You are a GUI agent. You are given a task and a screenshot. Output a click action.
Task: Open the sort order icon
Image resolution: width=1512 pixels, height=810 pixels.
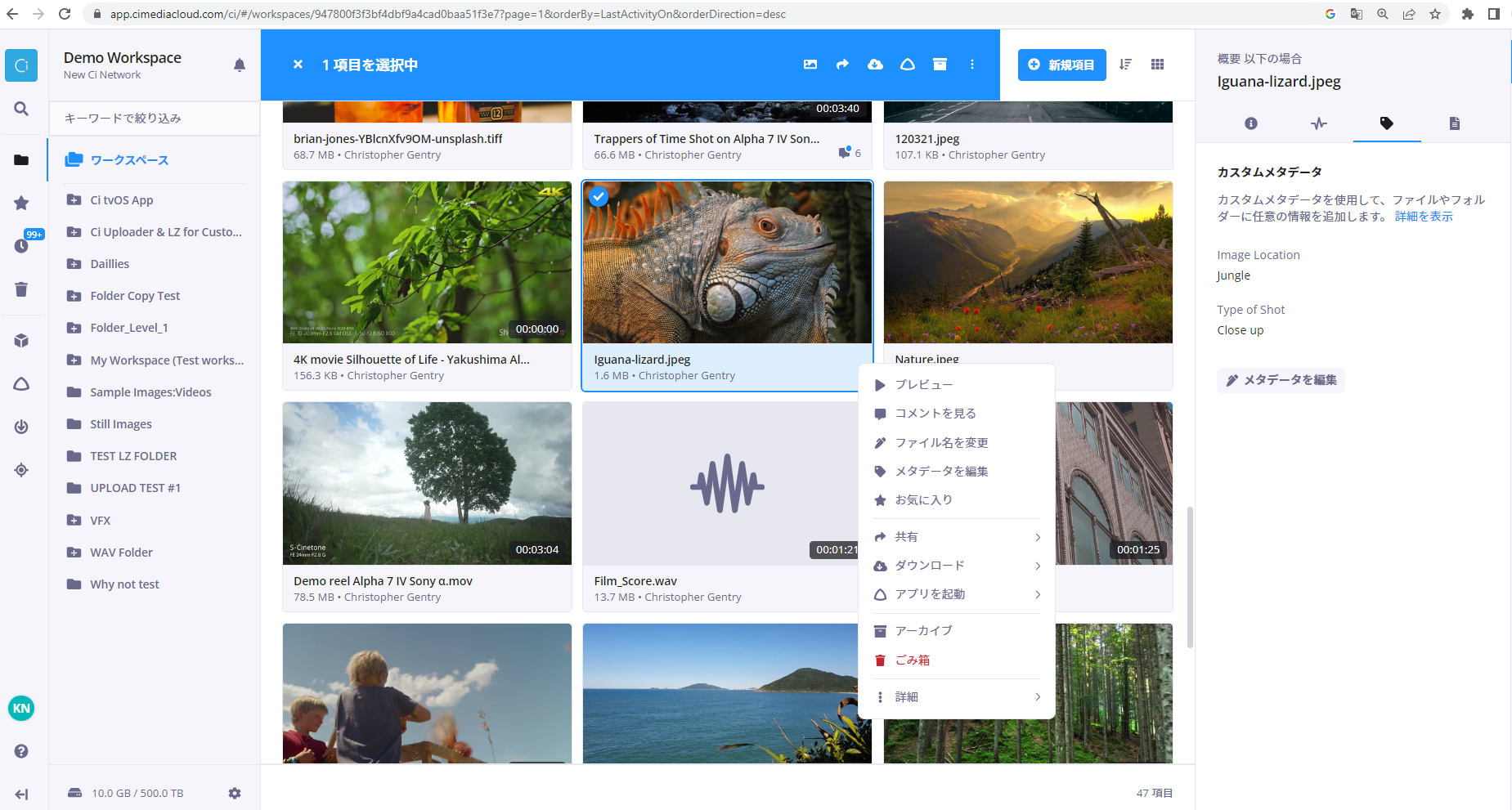point(1126,65)
